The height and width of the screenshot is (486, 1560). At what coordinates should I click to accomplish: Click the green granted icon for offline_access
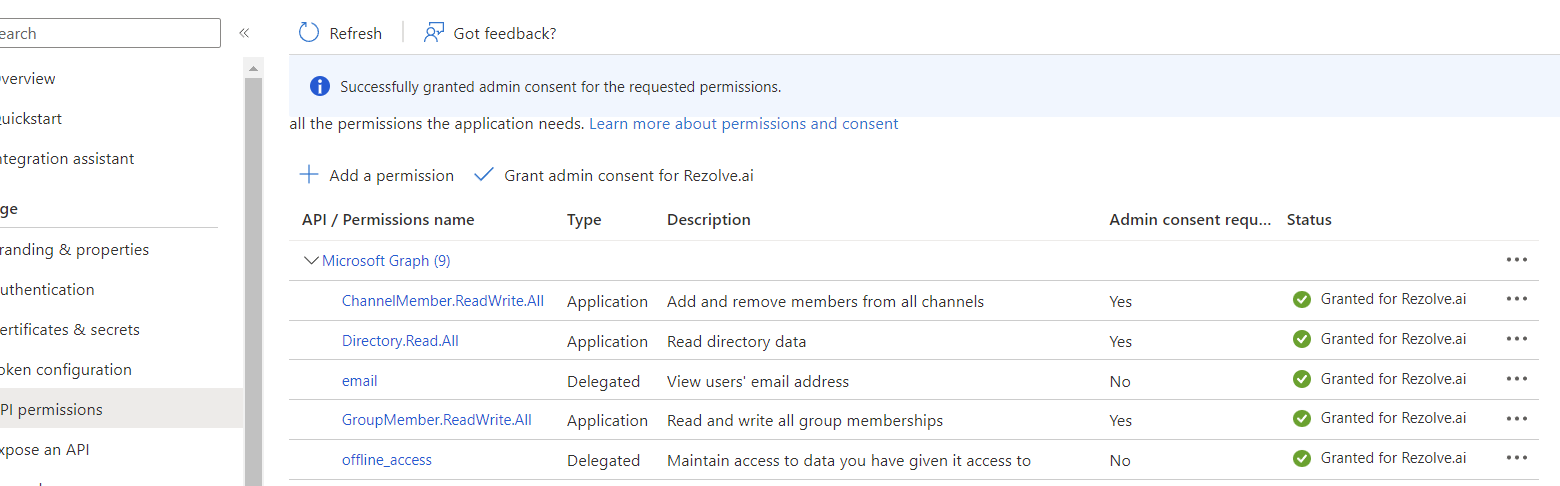tap(1301, 458)
